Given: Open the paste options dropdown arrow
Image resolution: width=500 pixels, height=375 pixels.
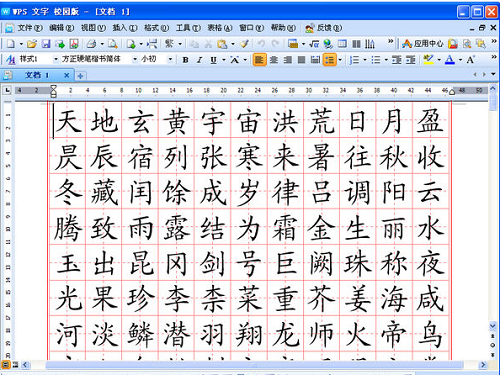Looking at the screenshot, I should [233, 44].
